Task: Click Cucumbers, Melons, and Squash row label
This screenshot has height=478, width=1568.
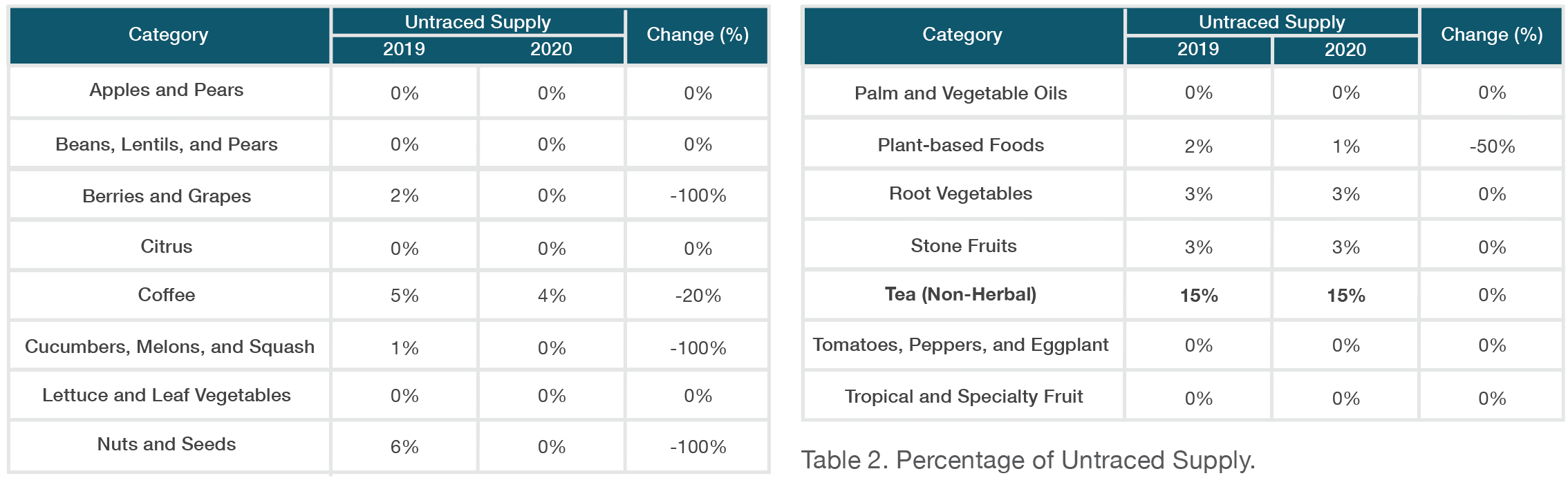Action: coord(169,347)
